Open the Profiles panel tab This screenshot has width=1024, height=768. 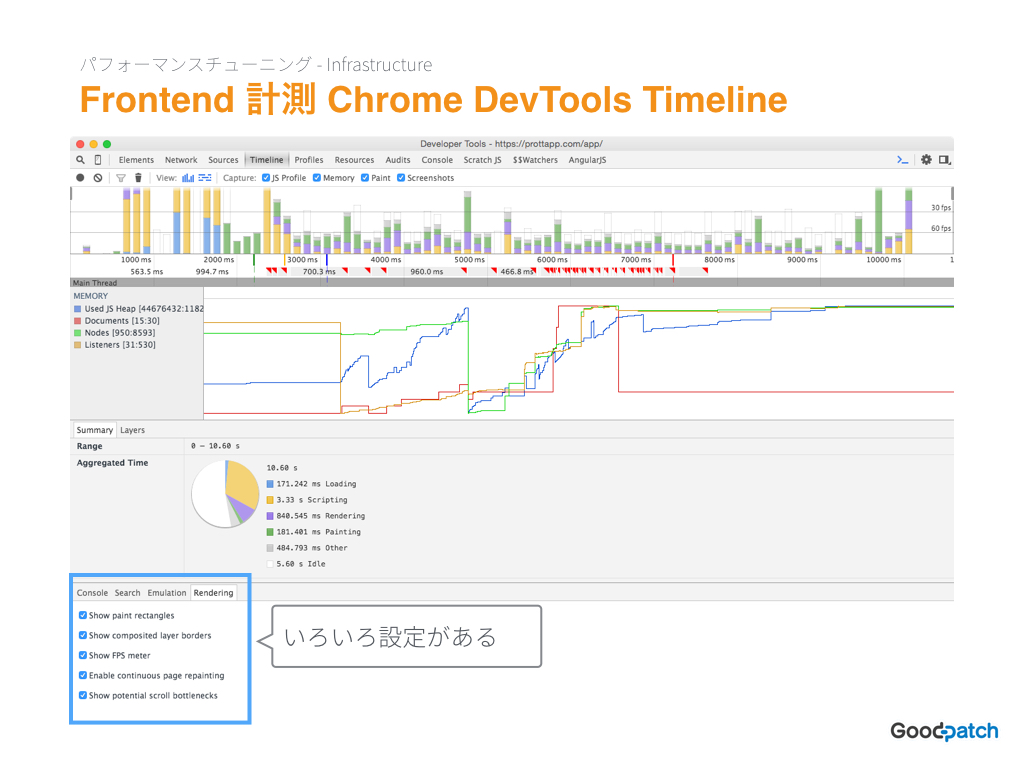click(309, 160)
